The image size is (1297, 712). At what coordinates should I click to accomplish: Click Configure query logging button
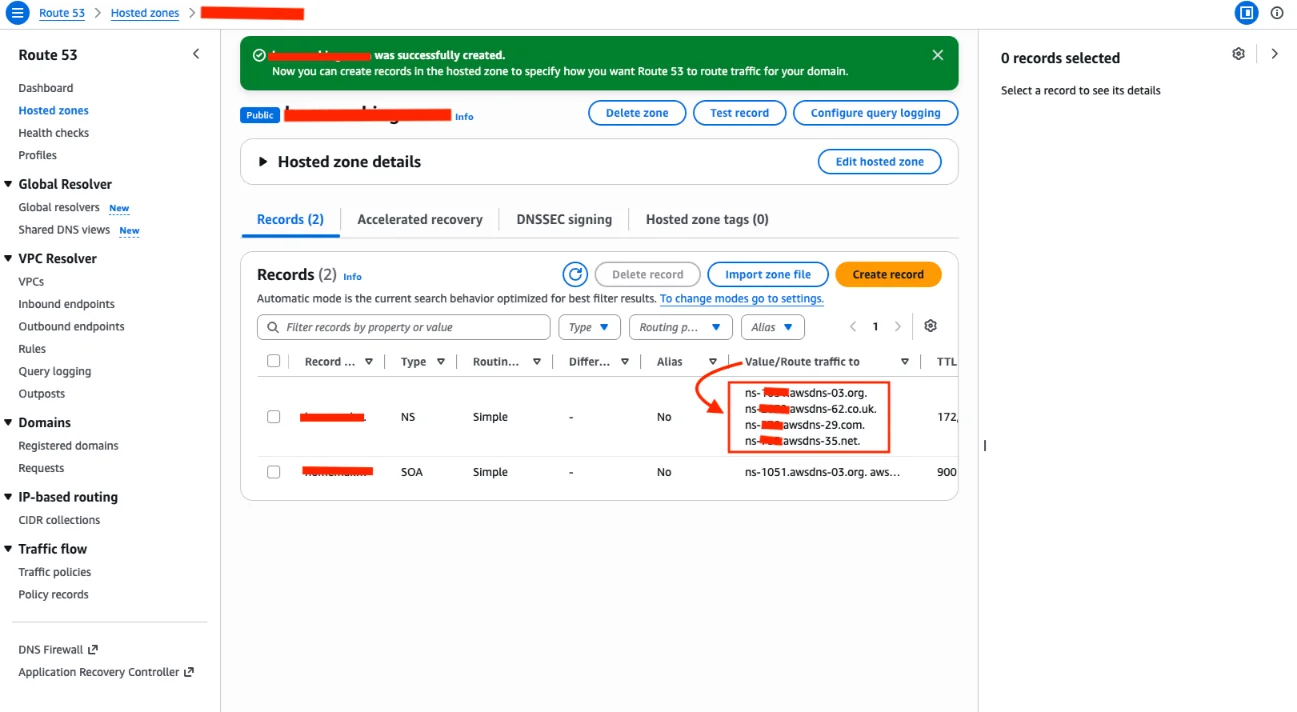pos(876,113)
